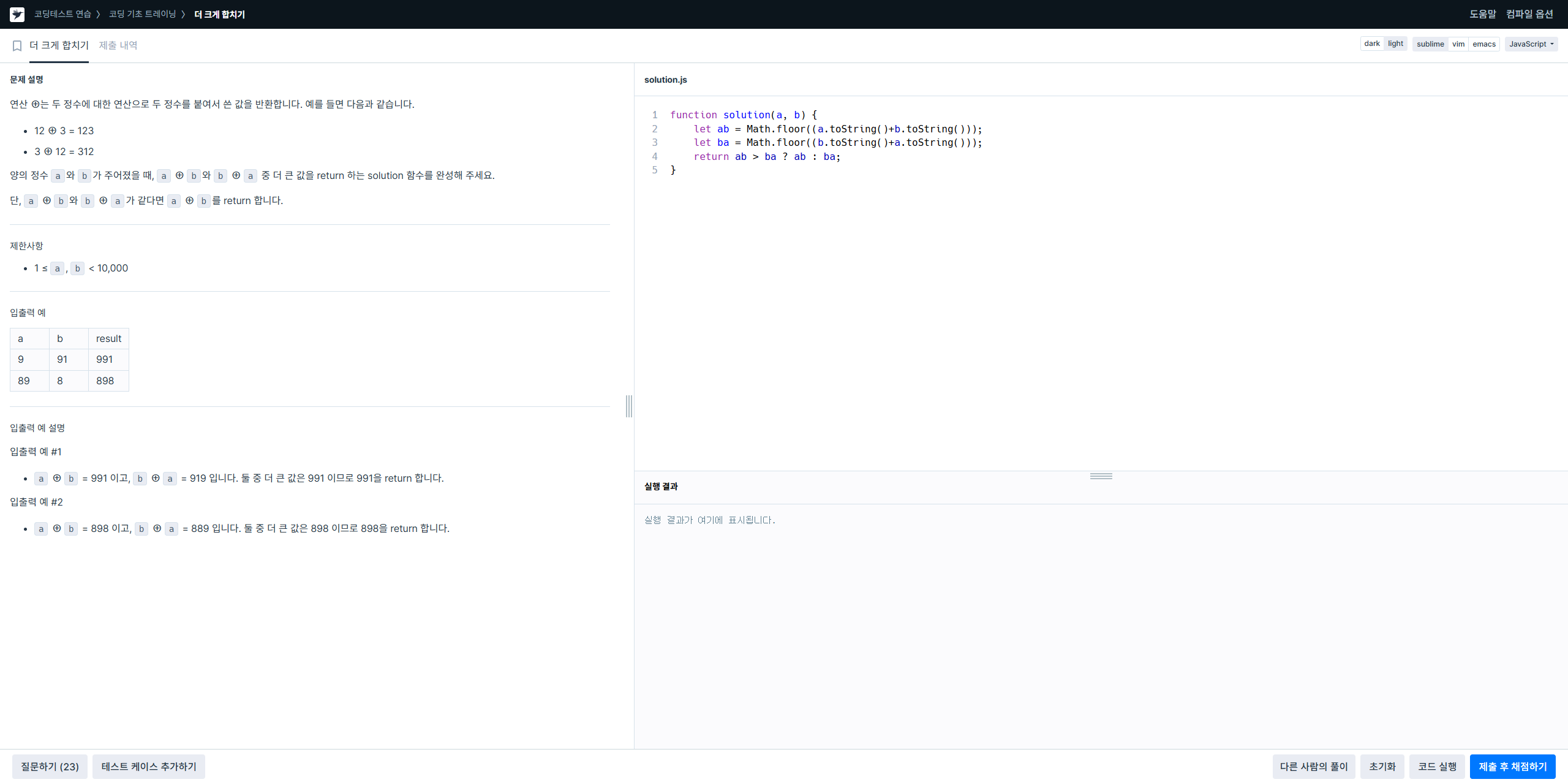Image resolution: width=1568 pixels, height=782 pixels.
Task: Click the 'result' table header
Action: pos(108,339)
